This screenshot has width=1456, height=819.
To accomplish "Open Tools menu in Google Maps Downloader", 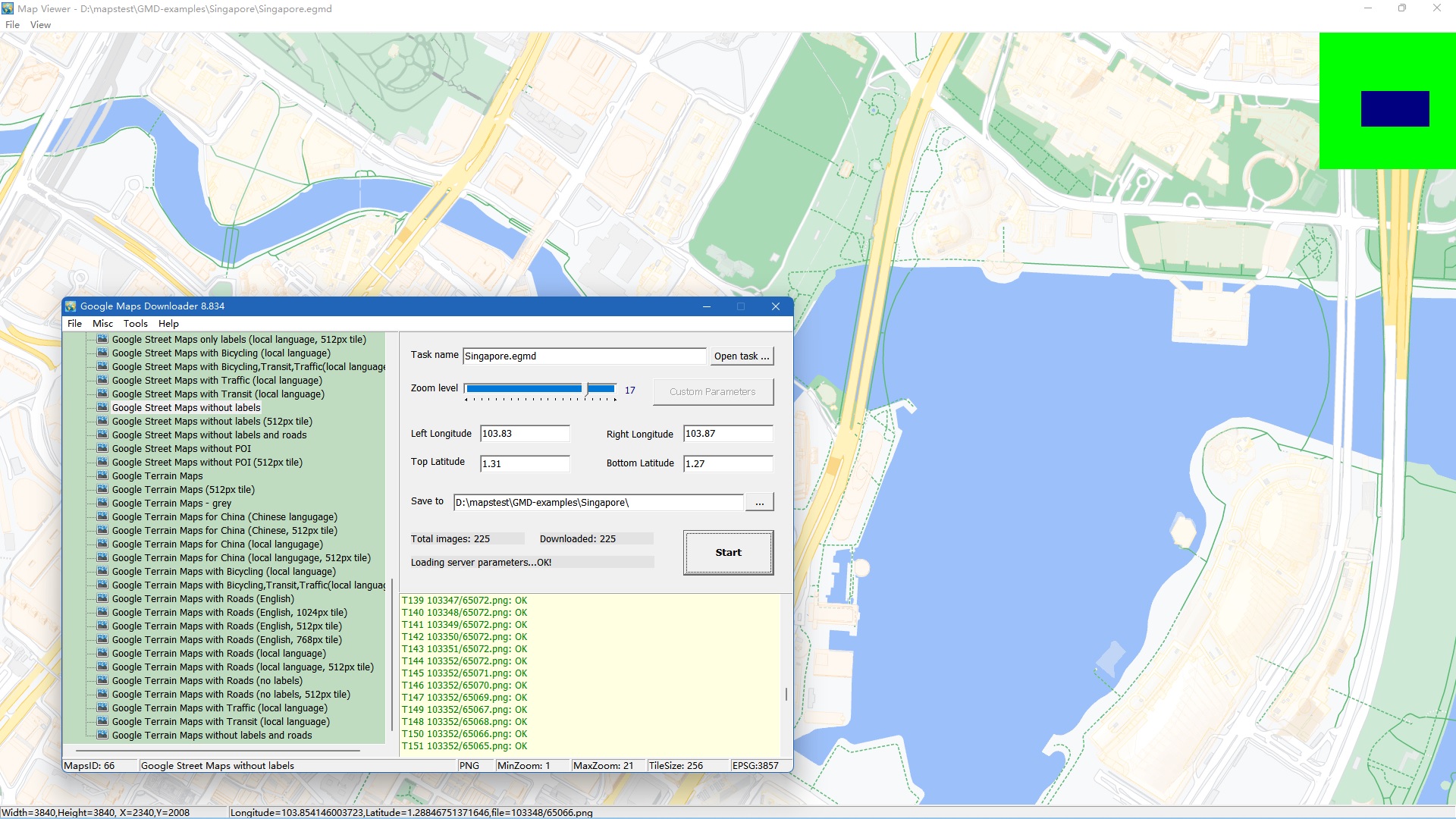I will (136, 323).
